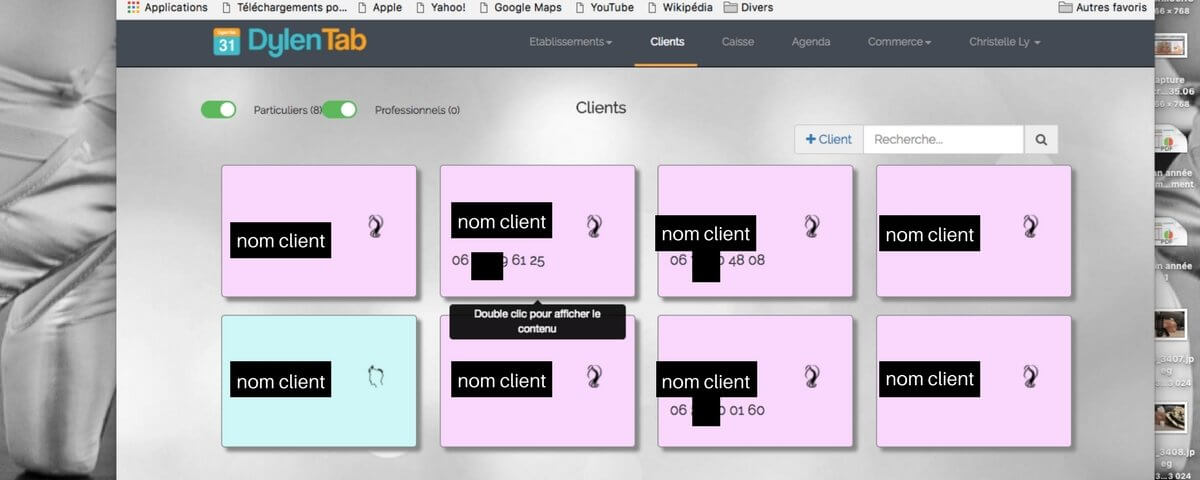Click the search magnifier button
This screenshot has width=1200, height=480.
pos(1040,140)
